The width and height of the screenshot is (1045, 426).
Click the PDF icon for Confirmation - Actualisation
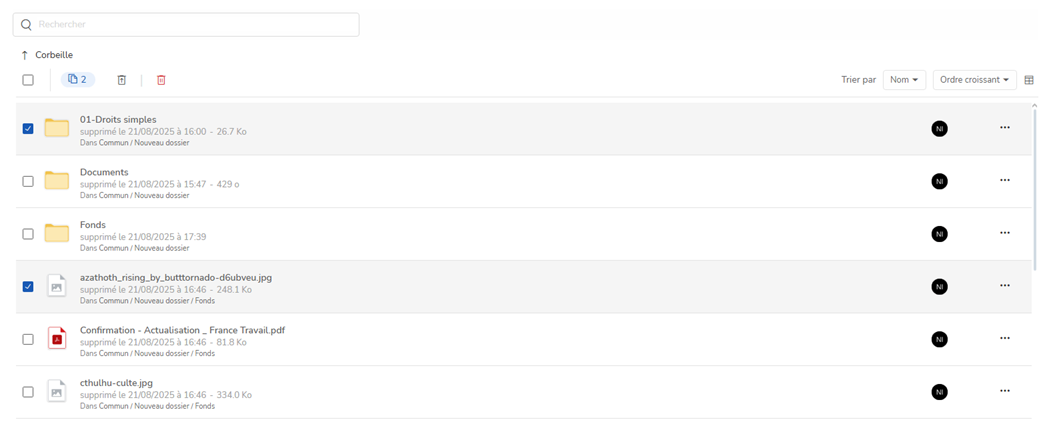tap(57, 339)
